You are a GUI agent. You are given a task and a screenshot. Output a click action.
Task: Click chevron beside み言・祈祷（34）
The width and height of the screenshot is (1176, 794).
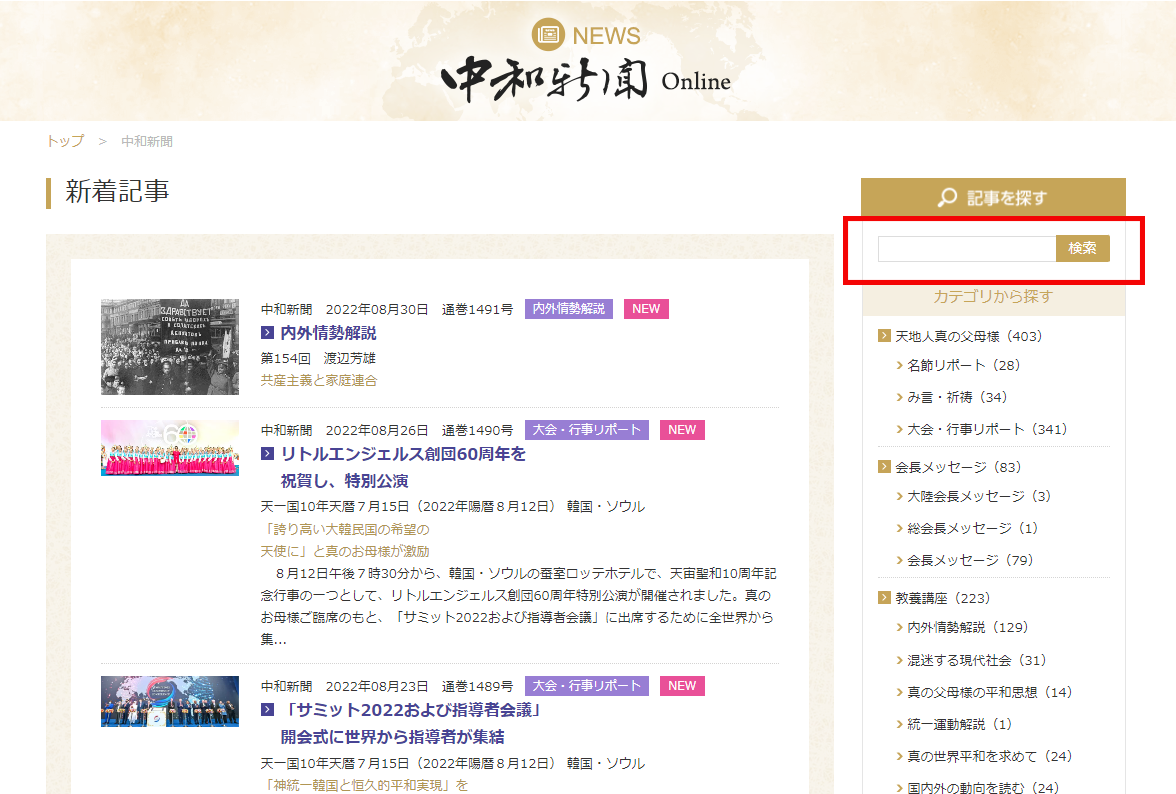[x=899, y=397]
